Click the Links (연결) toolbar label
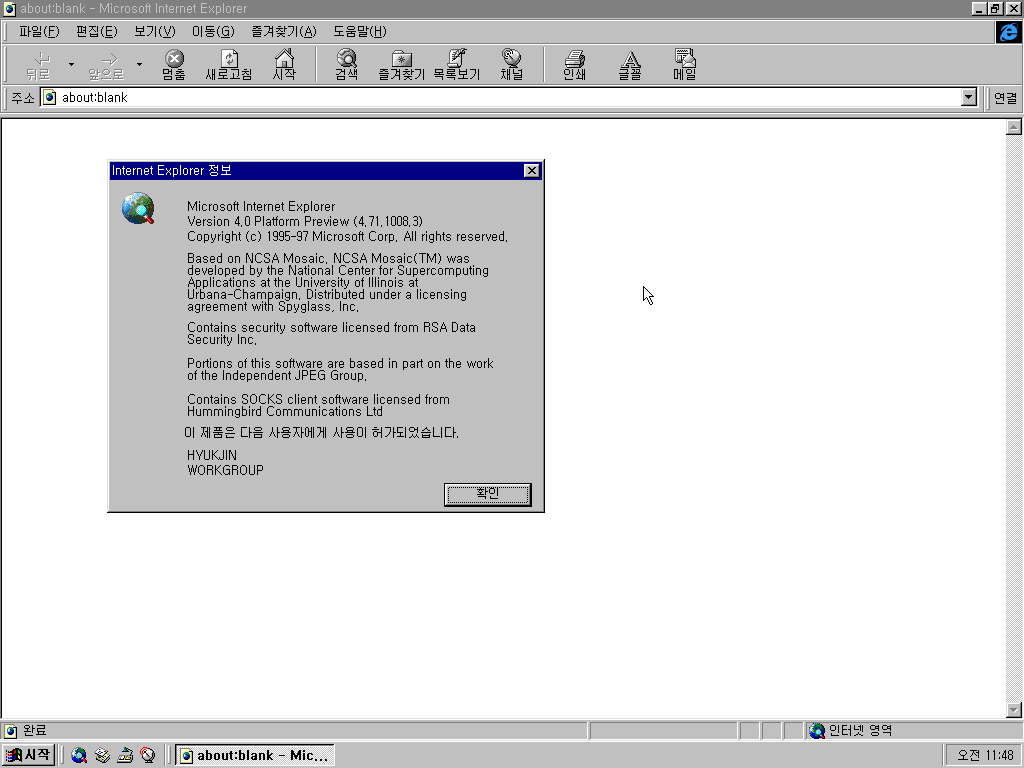The width and height of the screenshot is (1024, 768). pos(1005,98)
